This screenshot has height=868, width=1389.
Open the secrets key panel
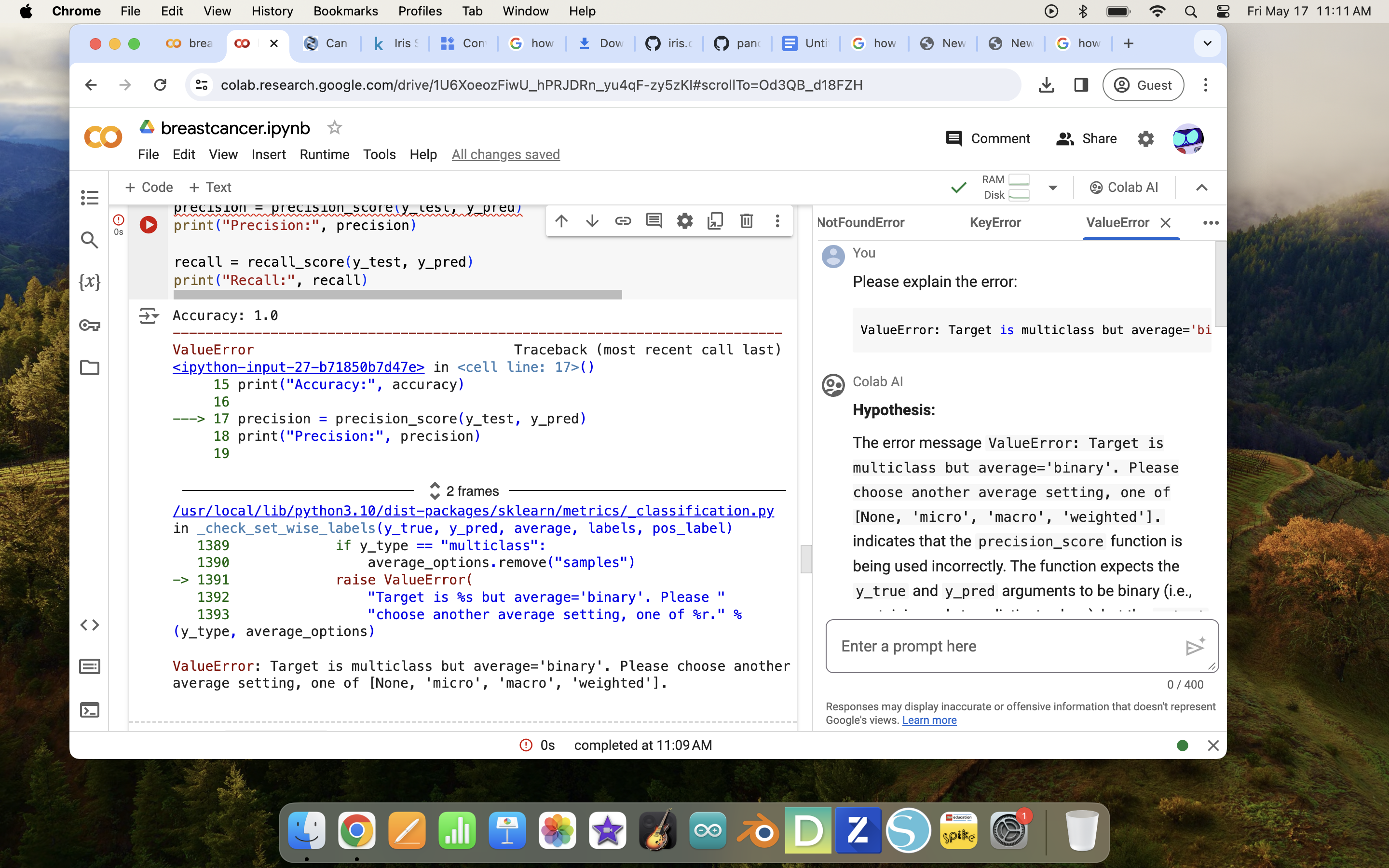coord(90,325)
